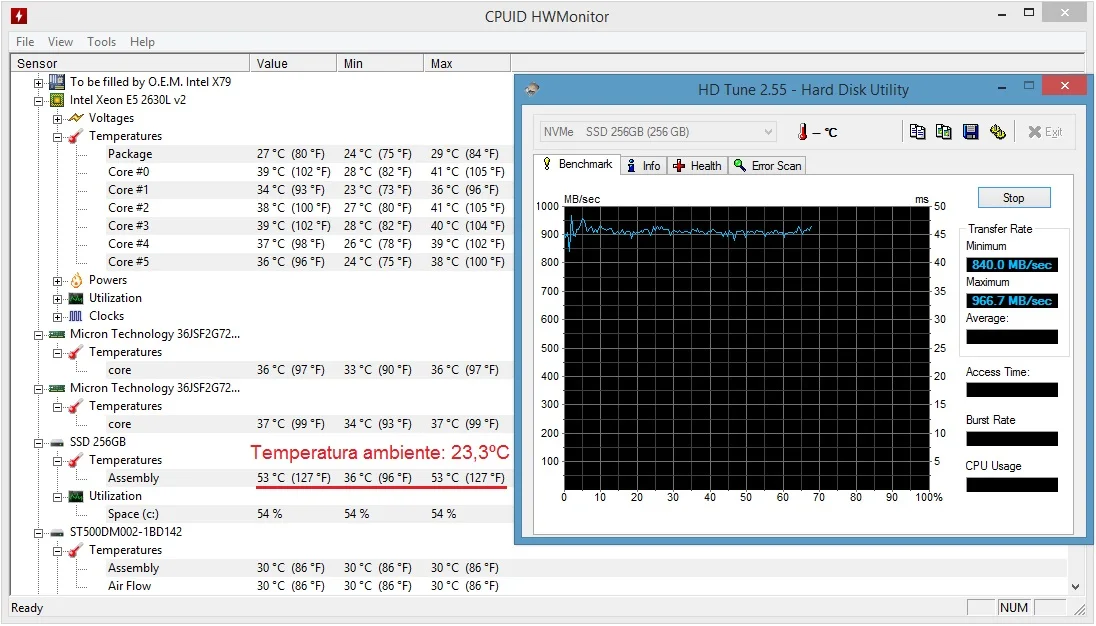Expand the O.E.M. Intel X79 node
Screen dimensions: 1096x626
[38, 82]
